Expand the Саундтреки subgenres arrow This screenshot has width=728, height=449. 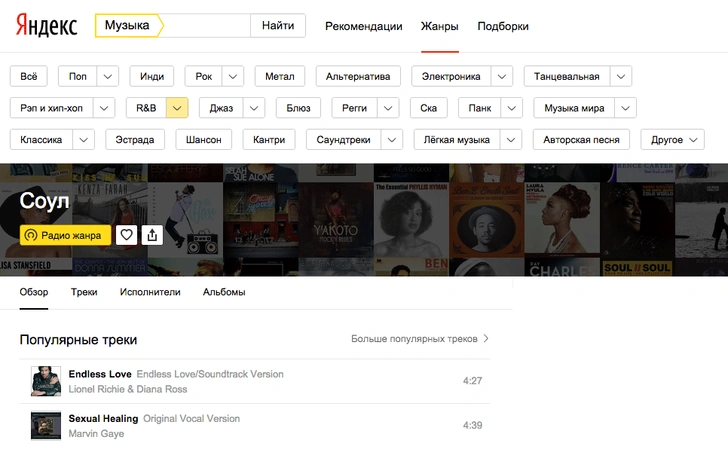pos(392,139)
